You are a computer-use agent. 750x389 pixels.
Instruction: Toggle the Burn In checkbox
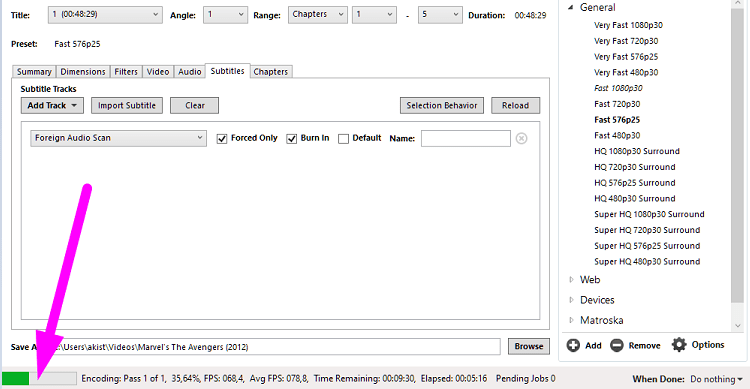click(x=291, y=139)
